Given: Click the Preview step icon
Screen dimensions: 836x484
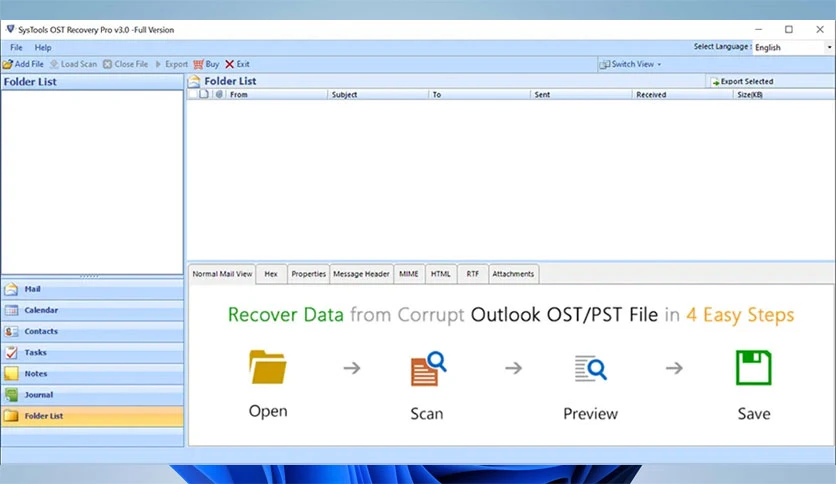Looking at the screenshot, I should [x=590, y=368].
